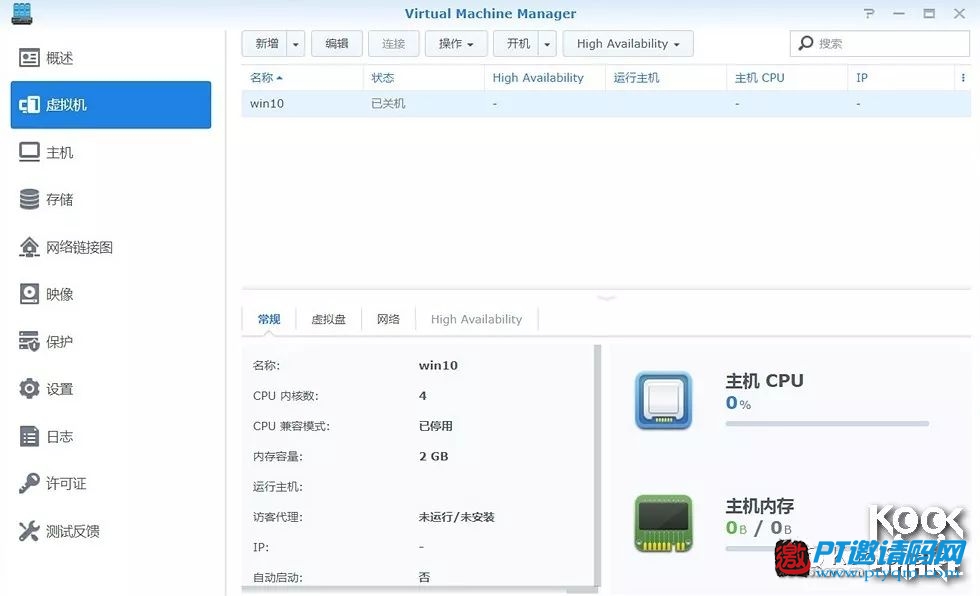The width and height of the screenshot is (980, 596).
Task: Click the 编辑 edit button
Action: coord(336,44)
